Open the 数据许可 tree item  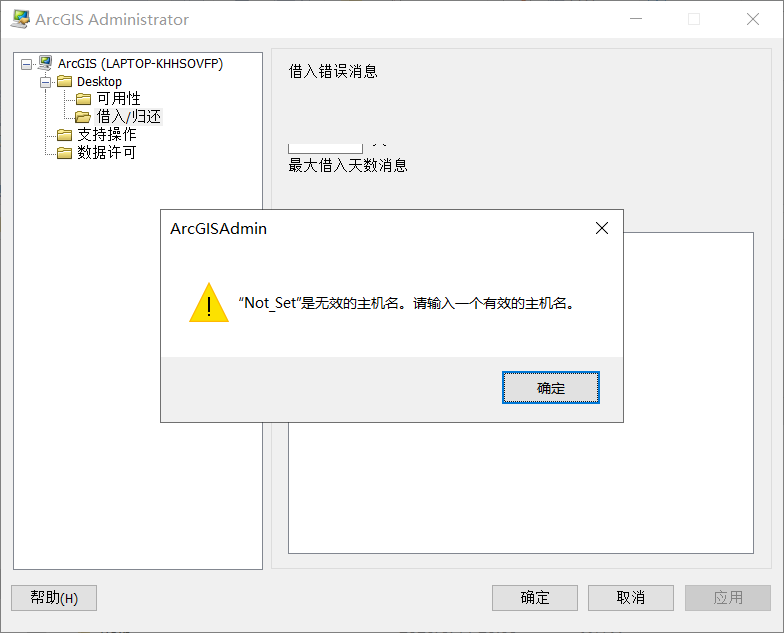tap(106, 152)
